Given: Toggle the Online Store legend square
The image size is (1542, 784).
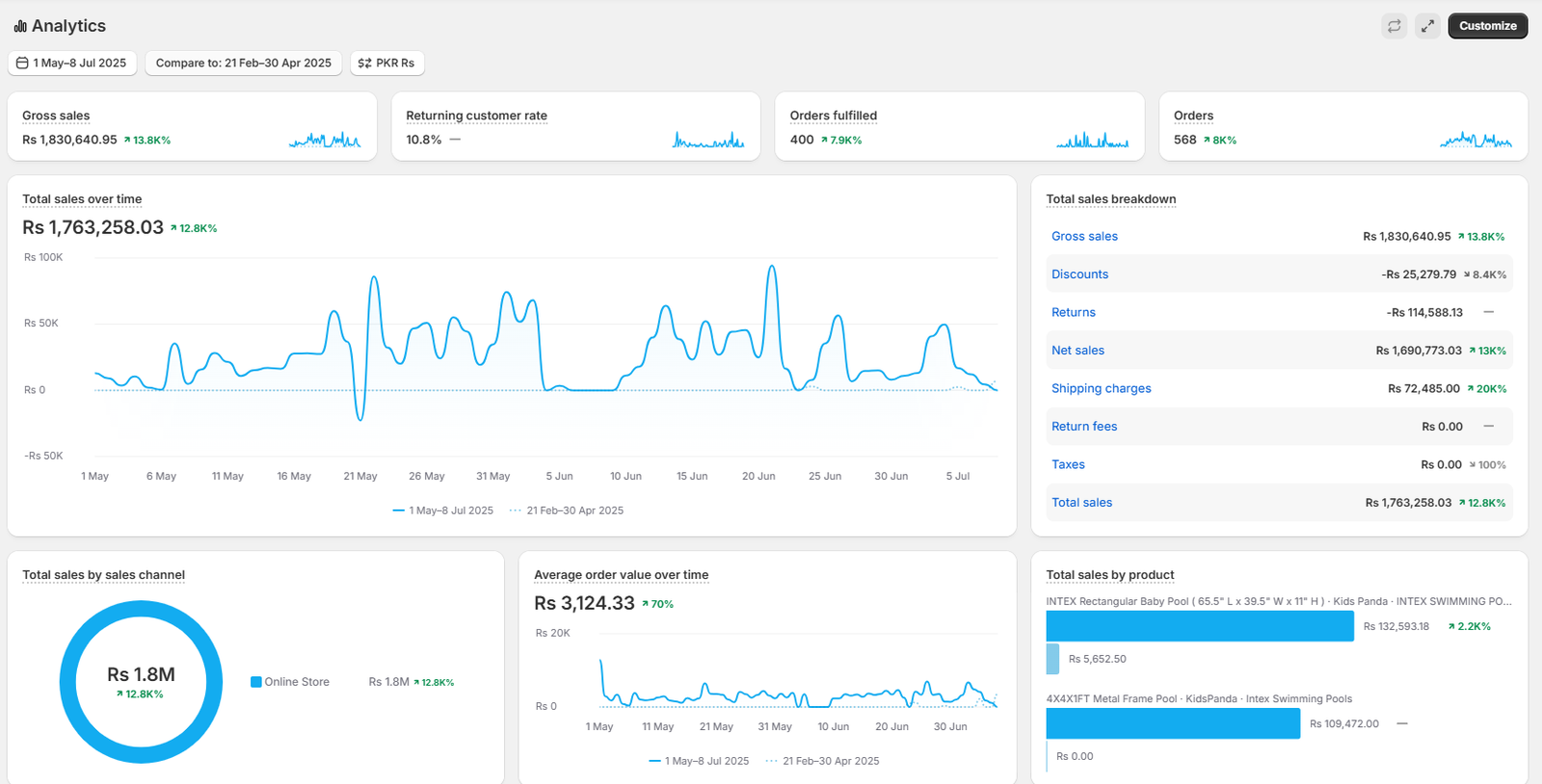Looking at the screenshot, I should [x=256, y=682].
